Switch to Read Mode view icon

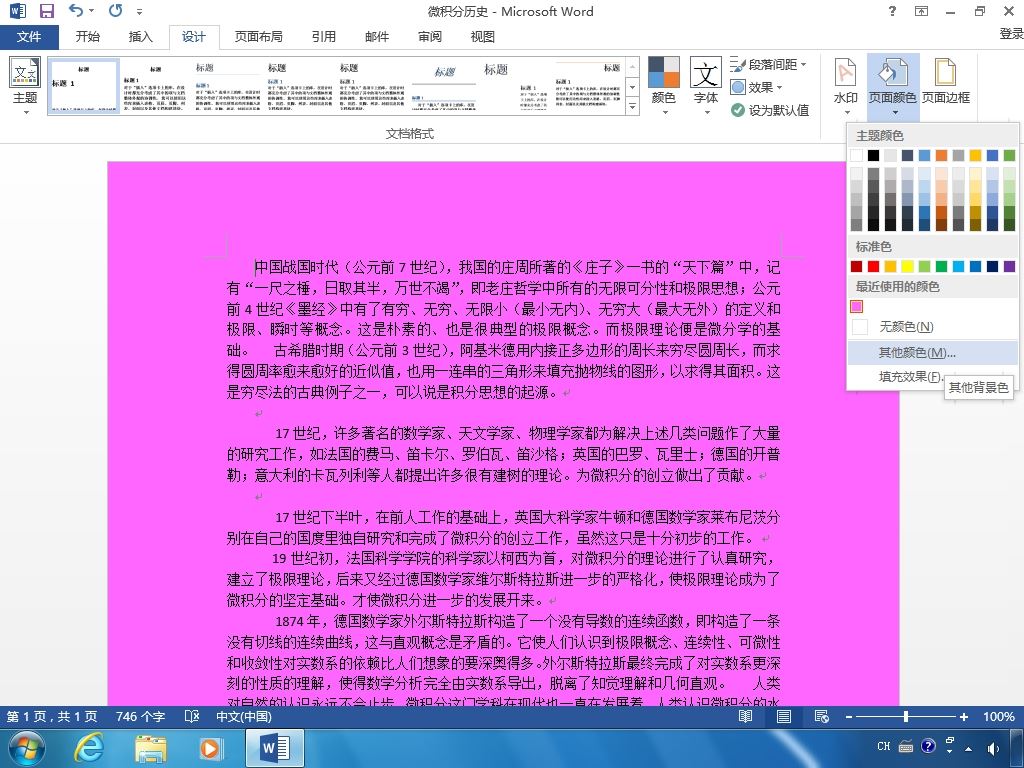tap(745, 716)
